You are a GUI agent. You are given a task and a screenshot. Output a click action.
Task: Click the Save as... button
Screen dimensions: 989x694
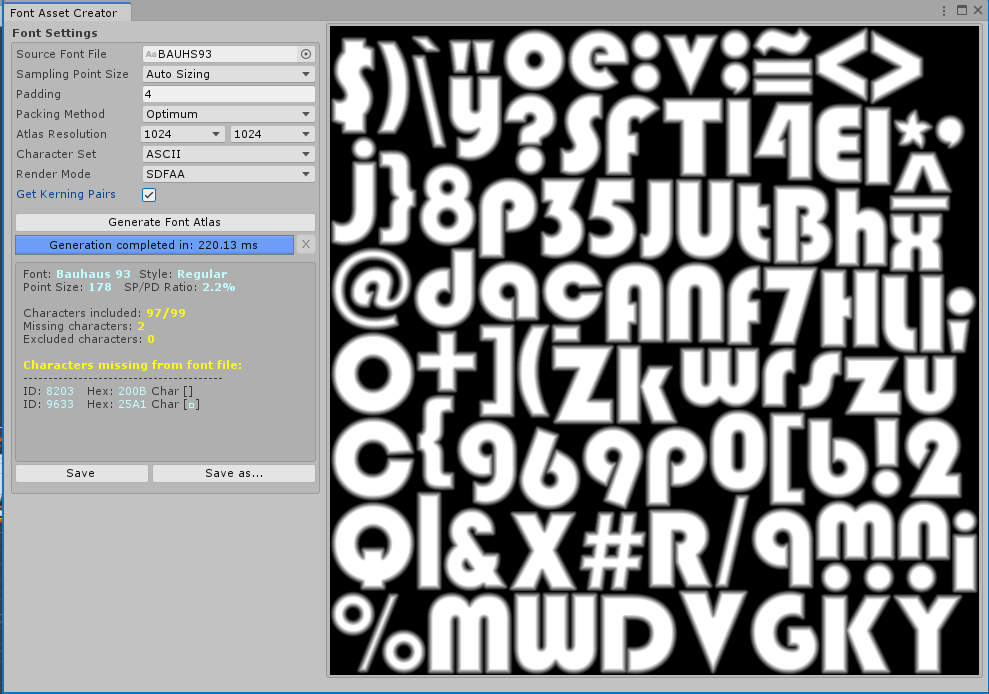[x=233, y=473]
